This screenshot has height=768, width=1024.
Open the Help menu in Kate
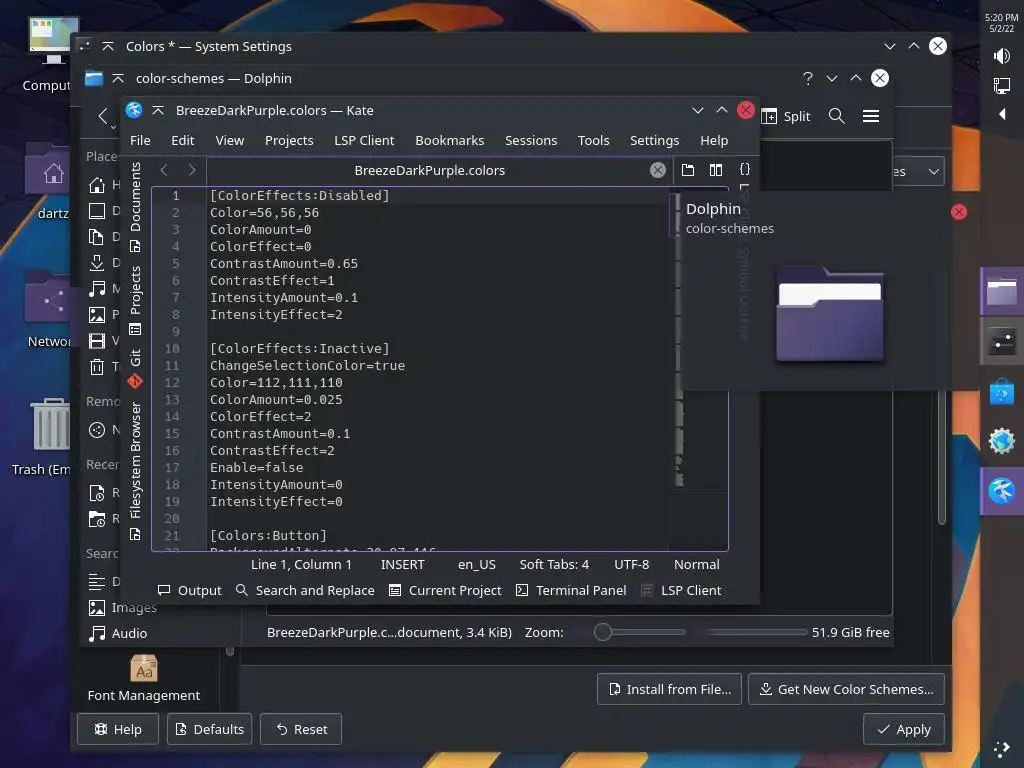(x=714, y=140)
